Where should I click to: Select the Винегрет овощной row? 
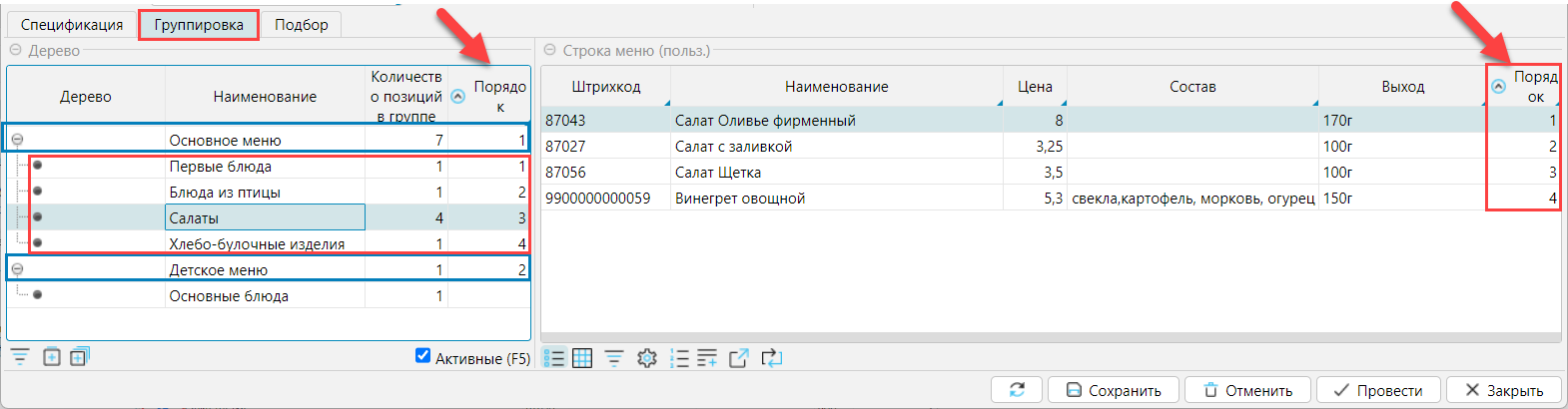coord(739,198)
